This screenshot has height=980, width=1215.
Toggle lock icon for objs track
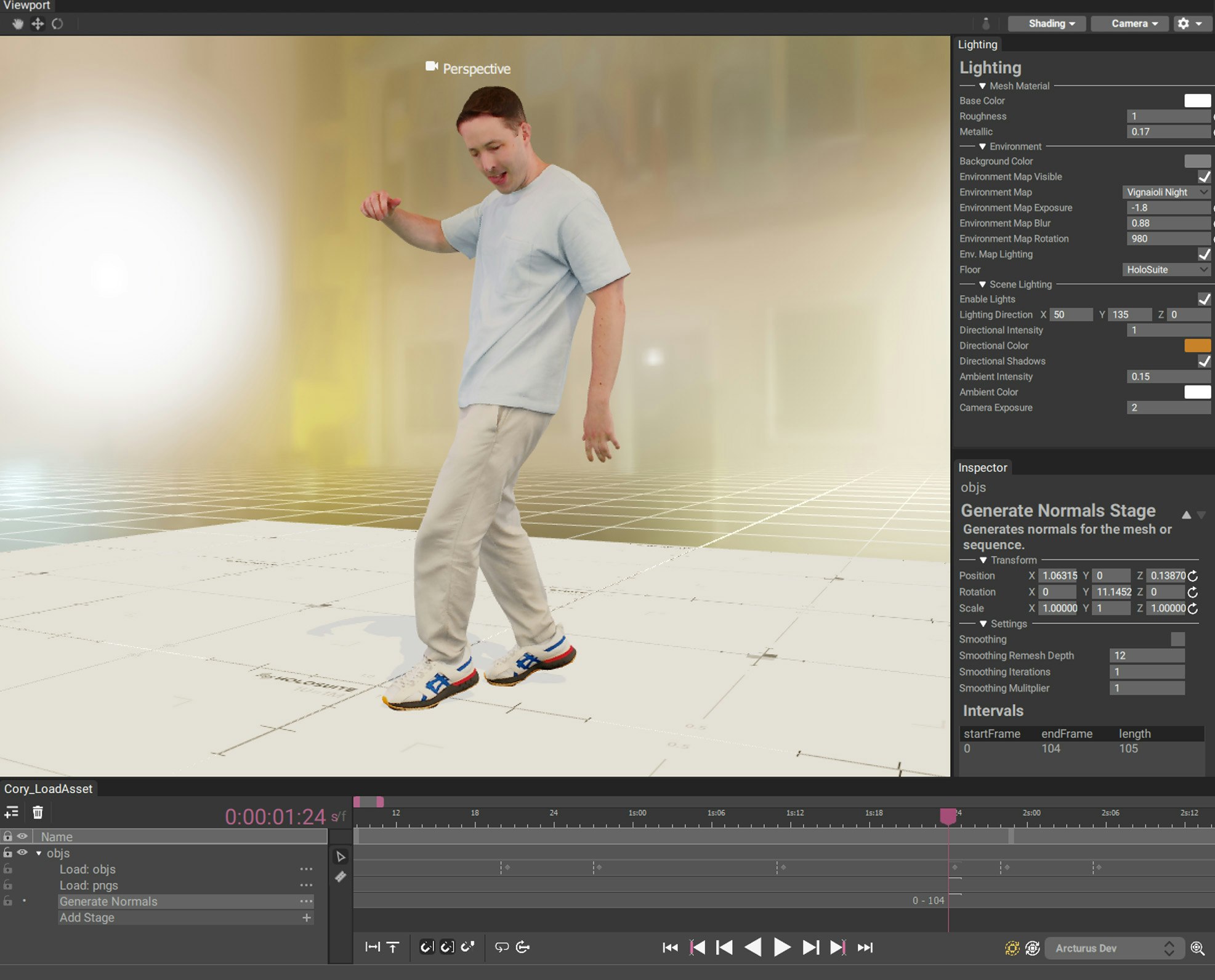coord(7,853)
